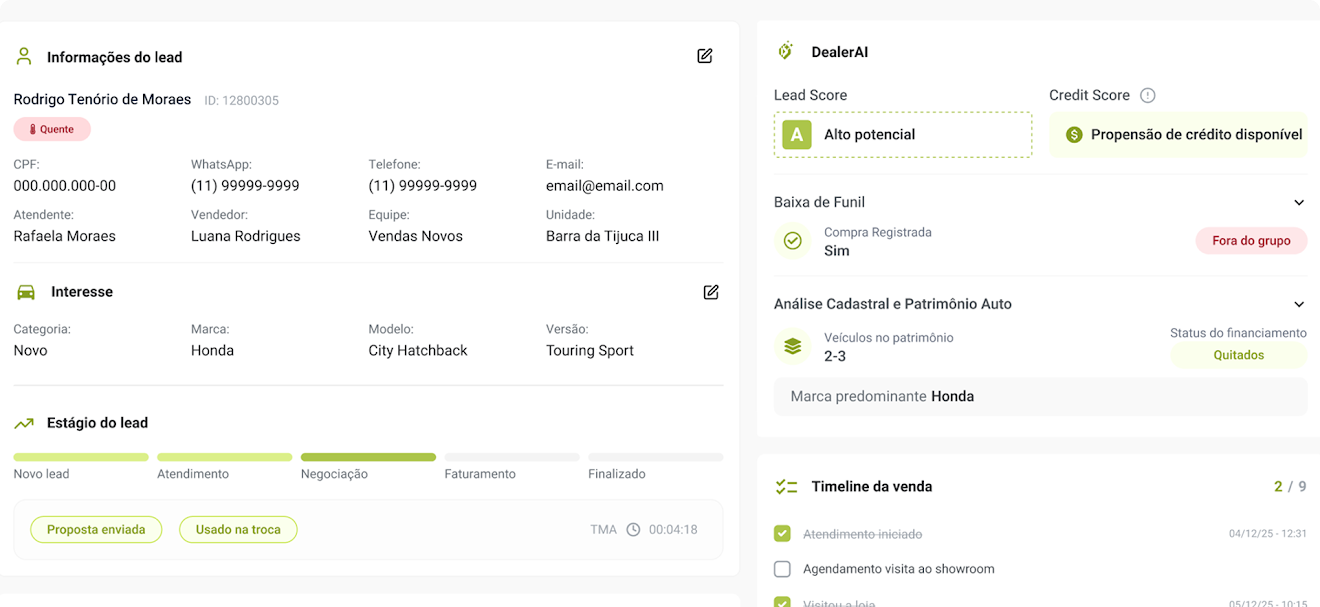Image resolution: width=1320 pixels, height=607 pixels.
Task: Click the Quente status badge
Action: [52, 129]
